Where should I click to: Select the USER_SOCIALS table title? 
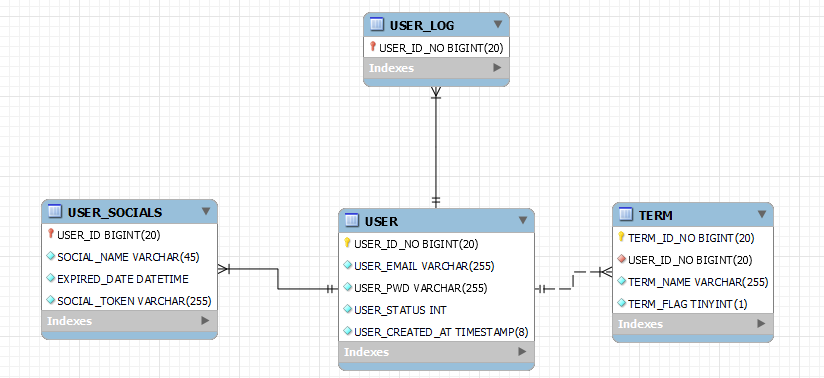tap(115, 212)
